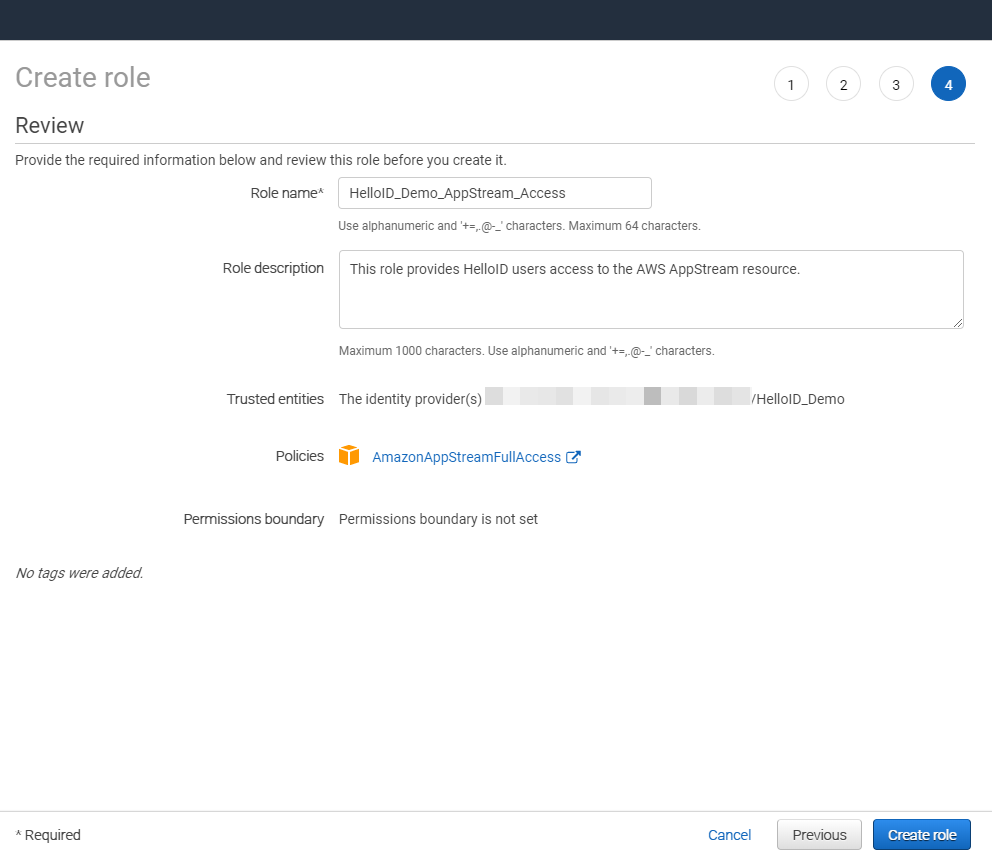This screenshot has height=857, width=992.
Task: Click the 'Permissions boundary' label
Action: click(254, 519)
